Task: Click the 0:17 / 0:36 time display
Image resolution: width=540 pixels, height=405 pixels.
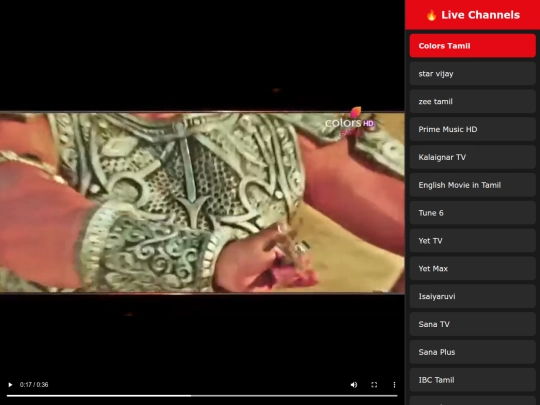Action: click(x=34, y=385)
